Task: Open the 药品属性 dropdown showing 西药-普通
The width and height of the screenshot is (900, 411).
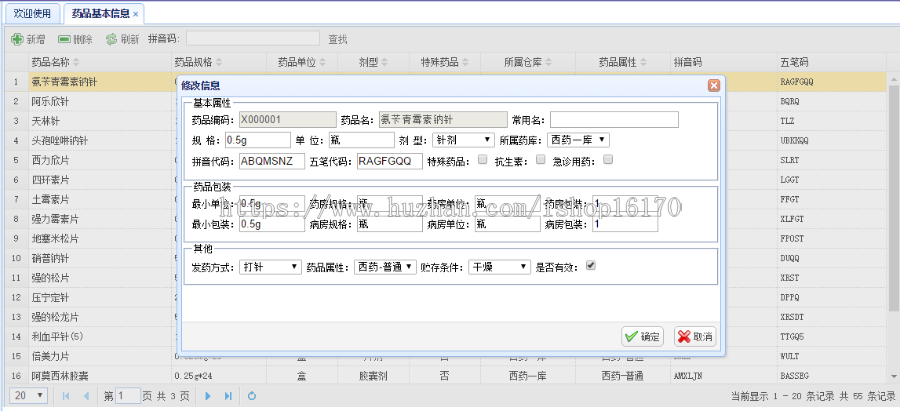Action: click(385, 267)
